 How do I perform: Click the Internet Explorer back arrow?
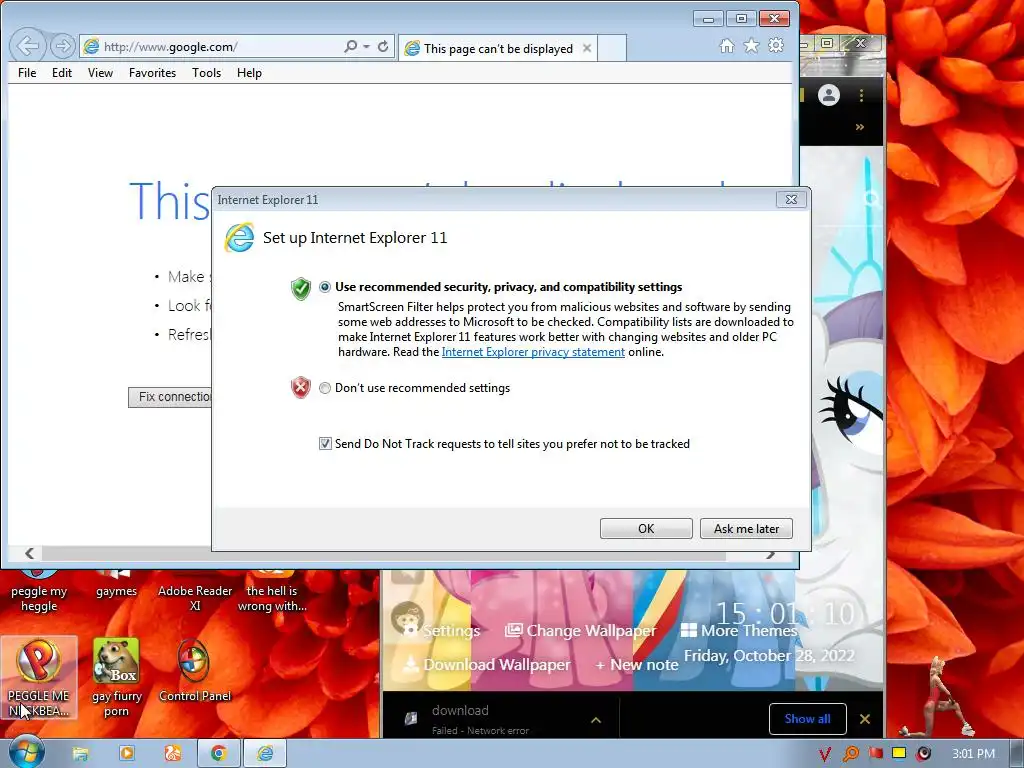click(28, 46)
